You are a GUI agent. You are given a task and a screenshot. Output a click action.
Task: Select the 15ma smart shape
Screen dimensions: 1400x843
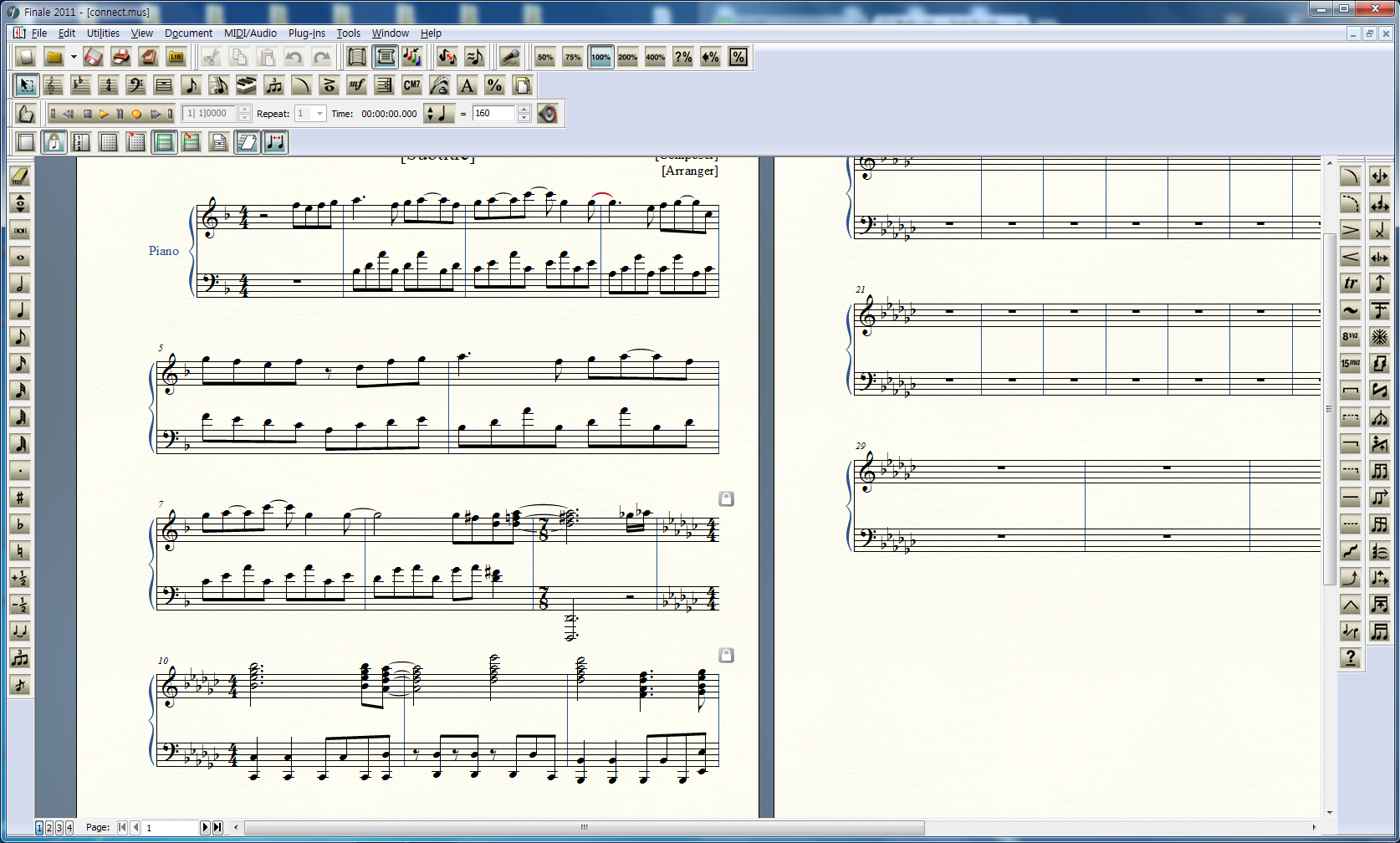tap(1351, 364)
